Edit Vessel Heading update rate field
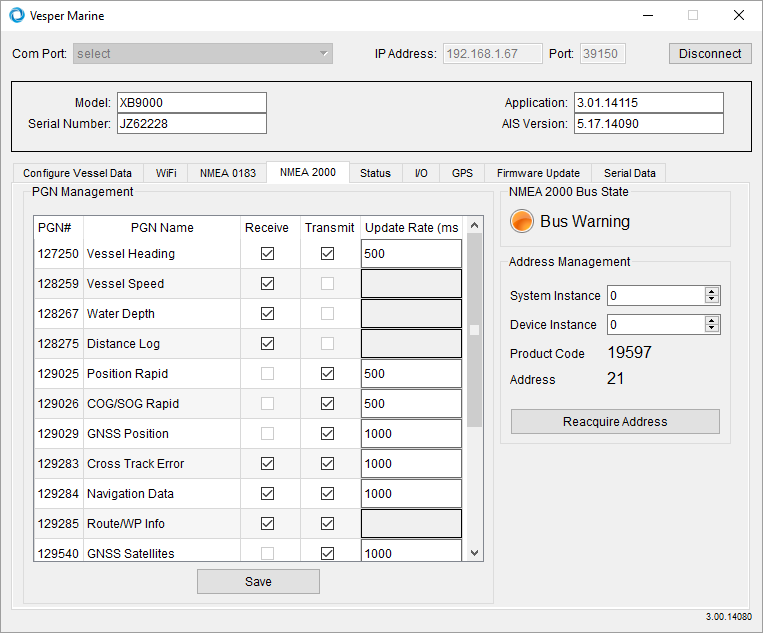 click(411, 253)
